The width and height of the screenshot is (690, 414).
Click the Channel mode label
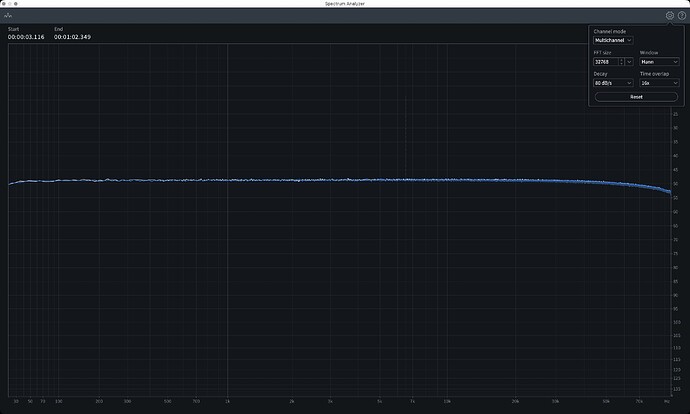coord(609,31)
